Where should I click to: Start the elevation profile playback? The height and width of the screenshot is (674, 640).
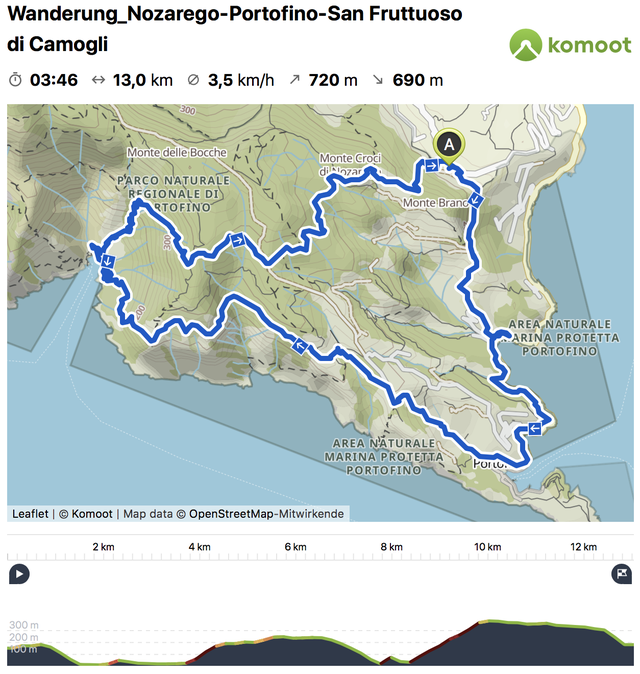(19, 574)
